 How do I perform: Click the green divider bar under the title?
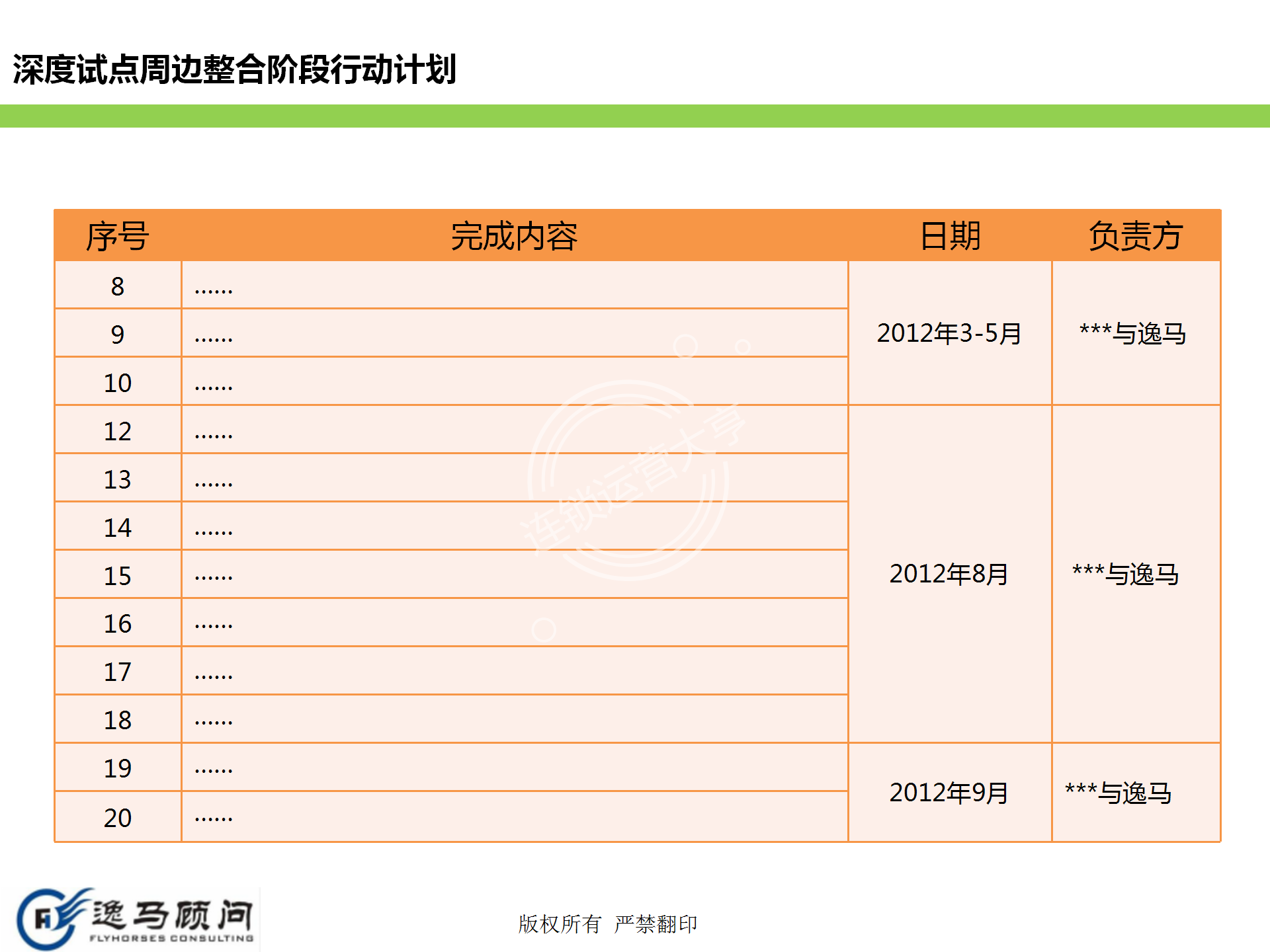click(x=635, y=116)
